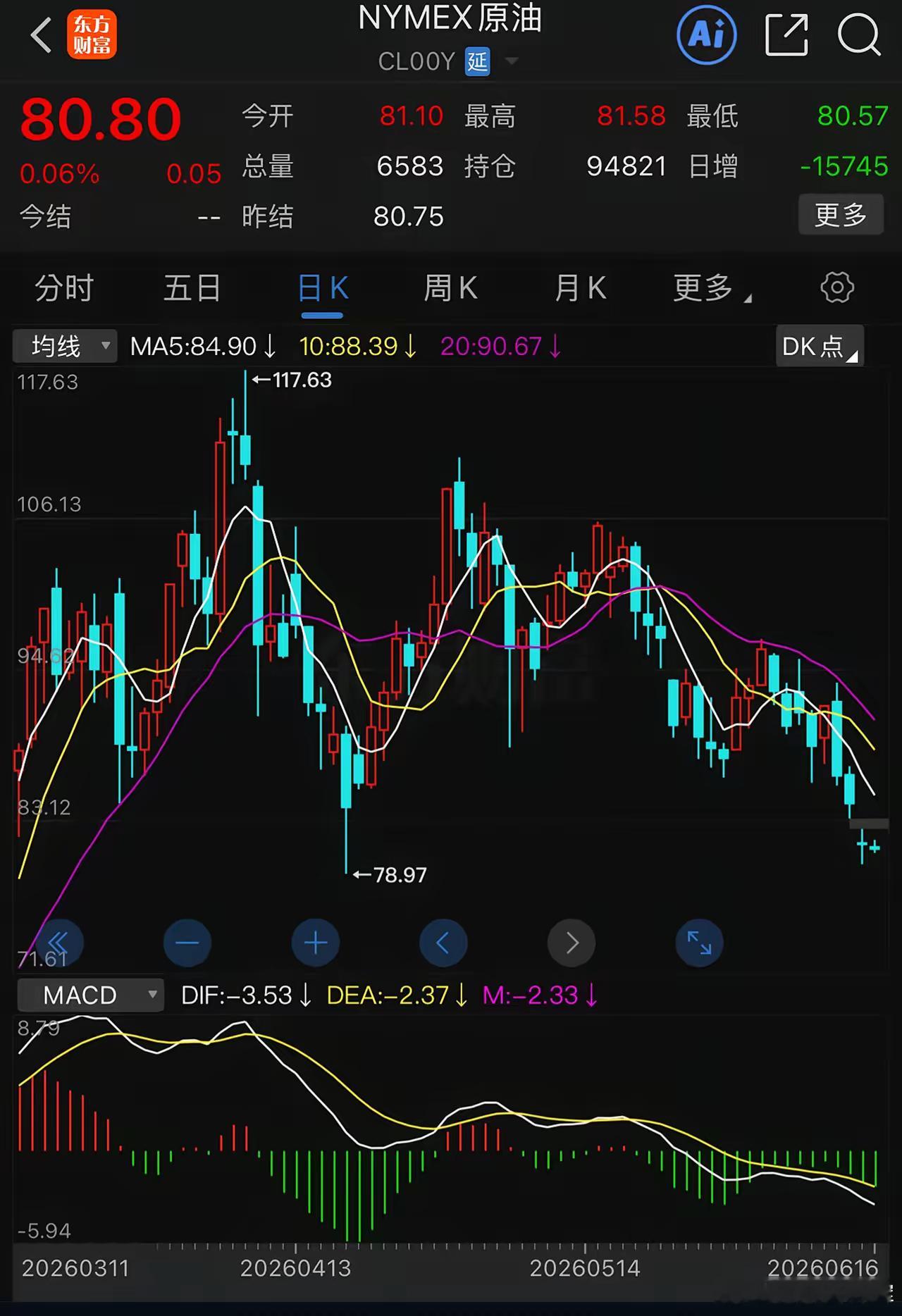The width and height of the screenshot is (902, 1316).
Task: Expand contract selector arrow beside CL00Y
Action: (512, 62)
